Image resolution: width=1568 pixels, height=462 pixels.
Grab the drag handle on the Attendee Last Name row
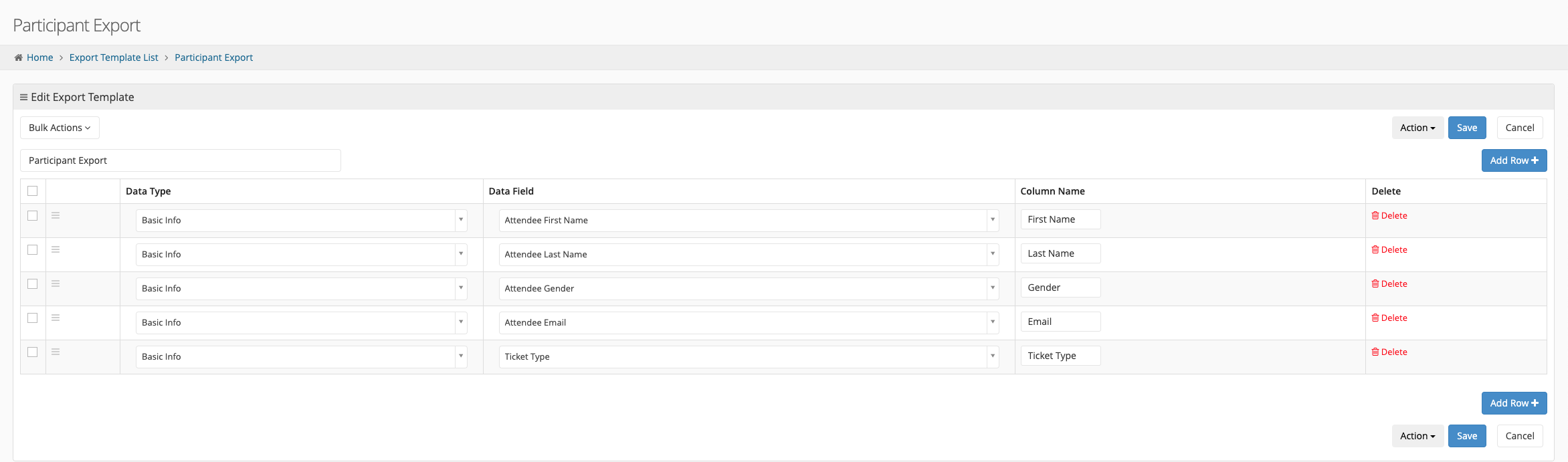[x=56, y=249]
